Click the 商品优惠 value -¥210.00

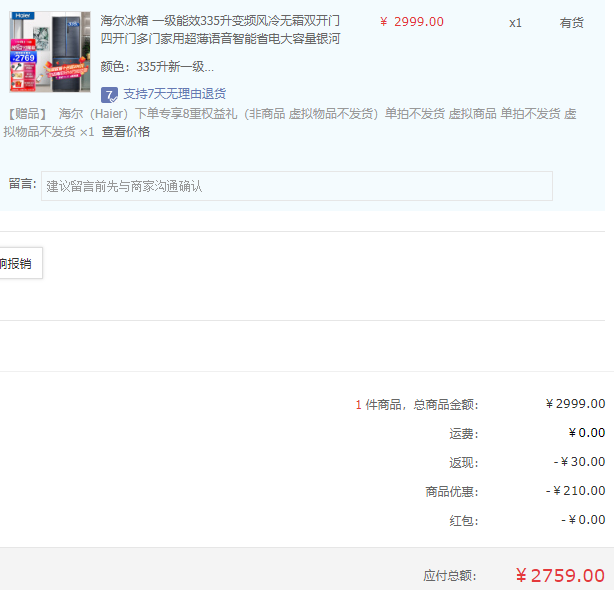(575, 491)
